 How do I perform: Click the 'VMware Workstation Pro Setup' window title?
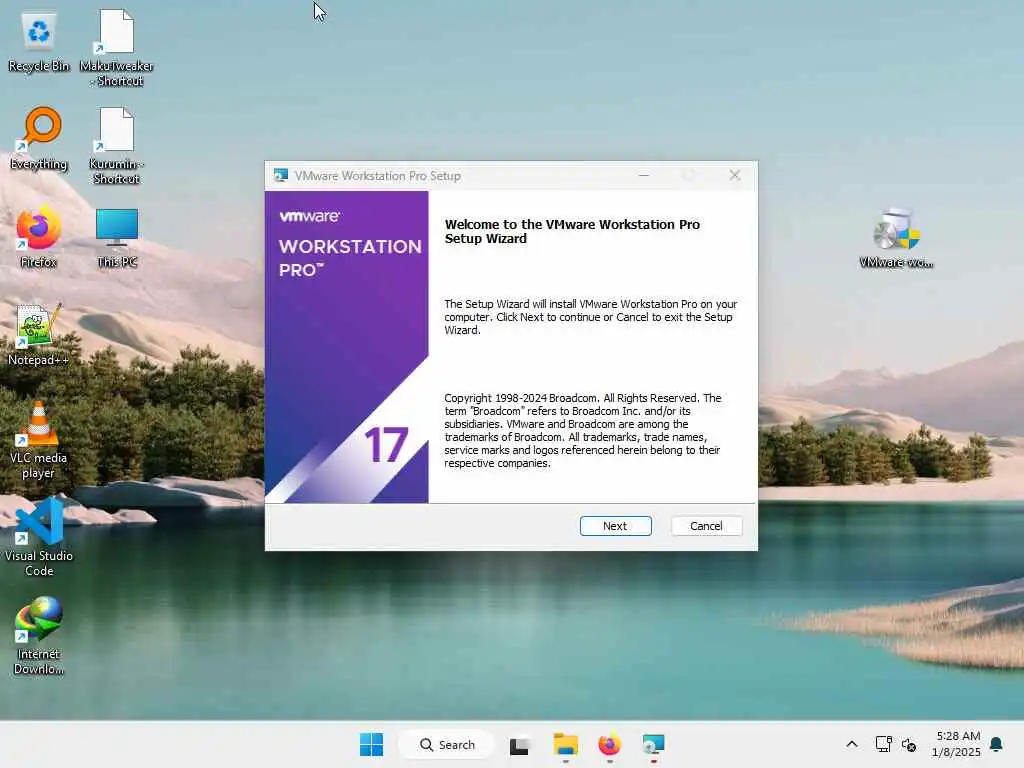[x=377, y=176]
